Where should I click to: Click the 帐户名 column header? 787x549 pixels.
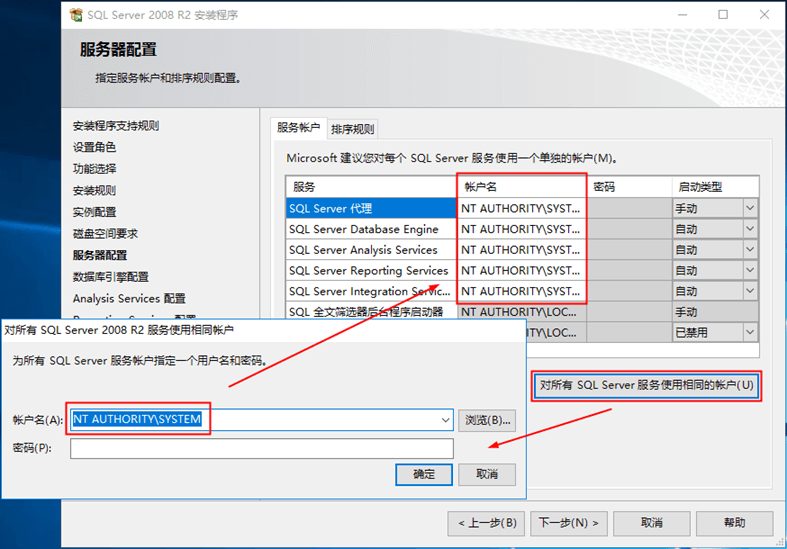point(521,187)
